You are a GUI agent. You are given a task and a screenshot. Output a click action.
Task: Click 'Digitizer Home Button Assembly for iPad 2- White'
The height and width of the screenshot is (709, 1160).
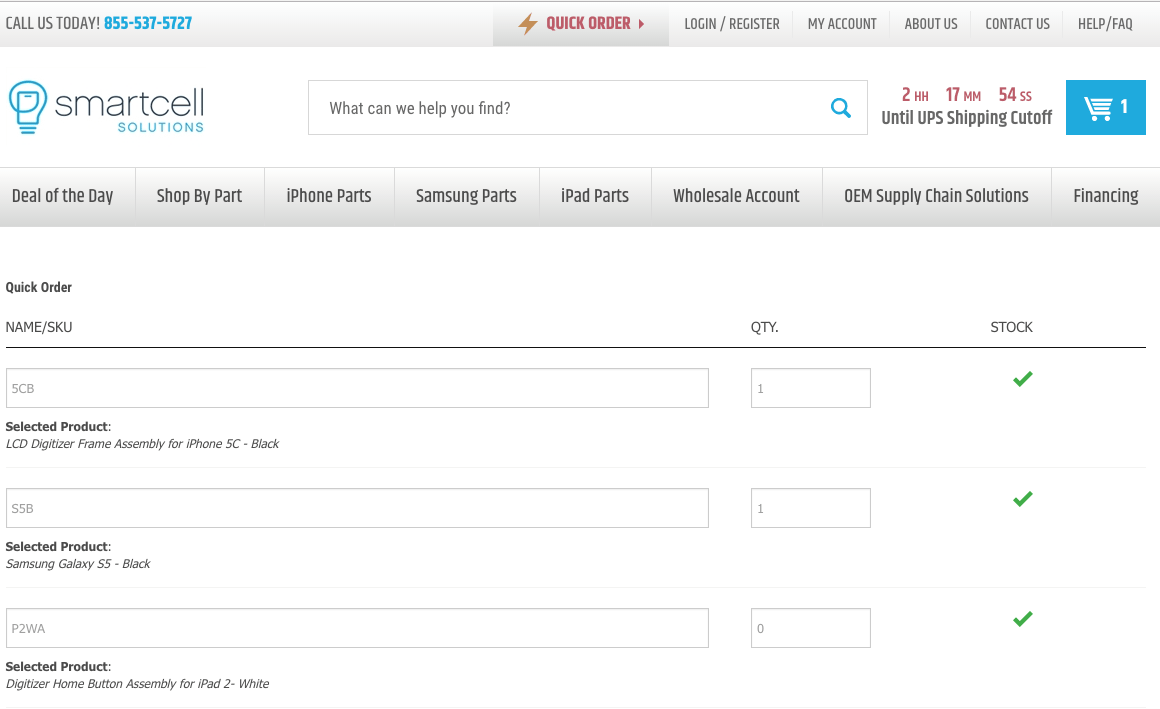coord(137,684)
